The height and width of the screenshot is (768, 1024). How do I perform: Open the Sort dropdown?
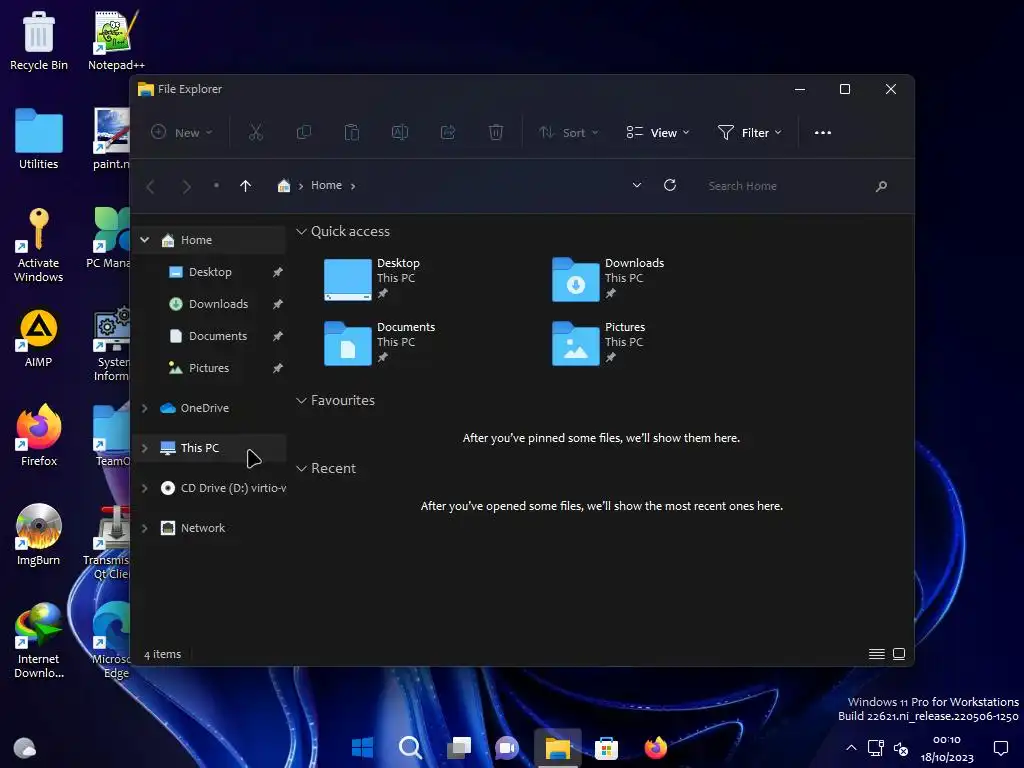pos(569,133)
